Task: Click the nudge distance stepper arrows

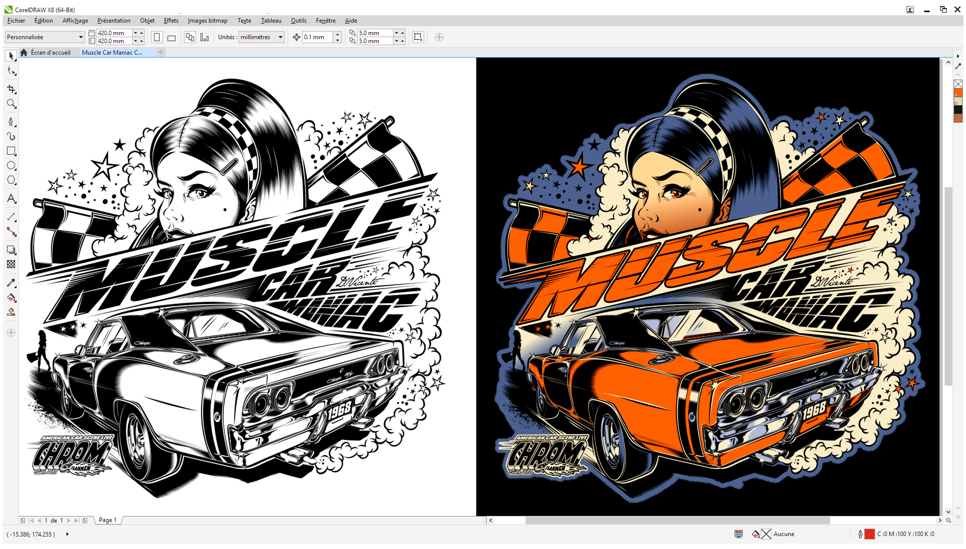Action: pyautogui.click(x=338, y=37)
